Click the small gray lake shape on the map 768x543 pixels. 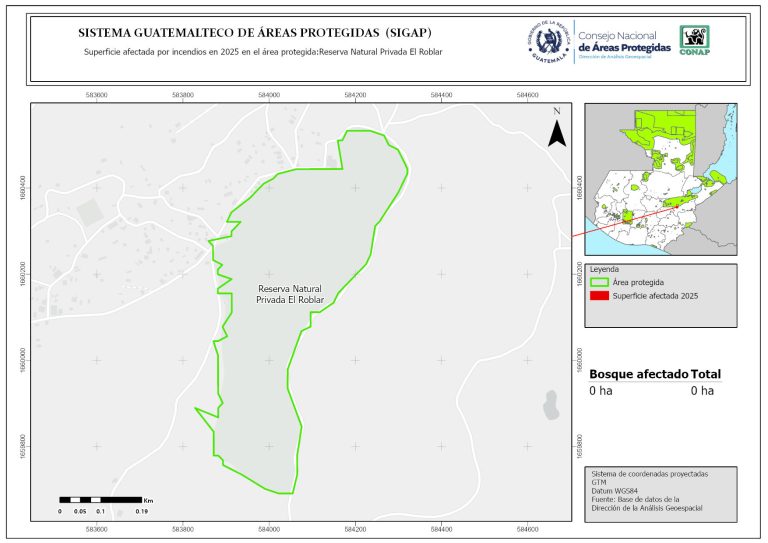[549, 404]
